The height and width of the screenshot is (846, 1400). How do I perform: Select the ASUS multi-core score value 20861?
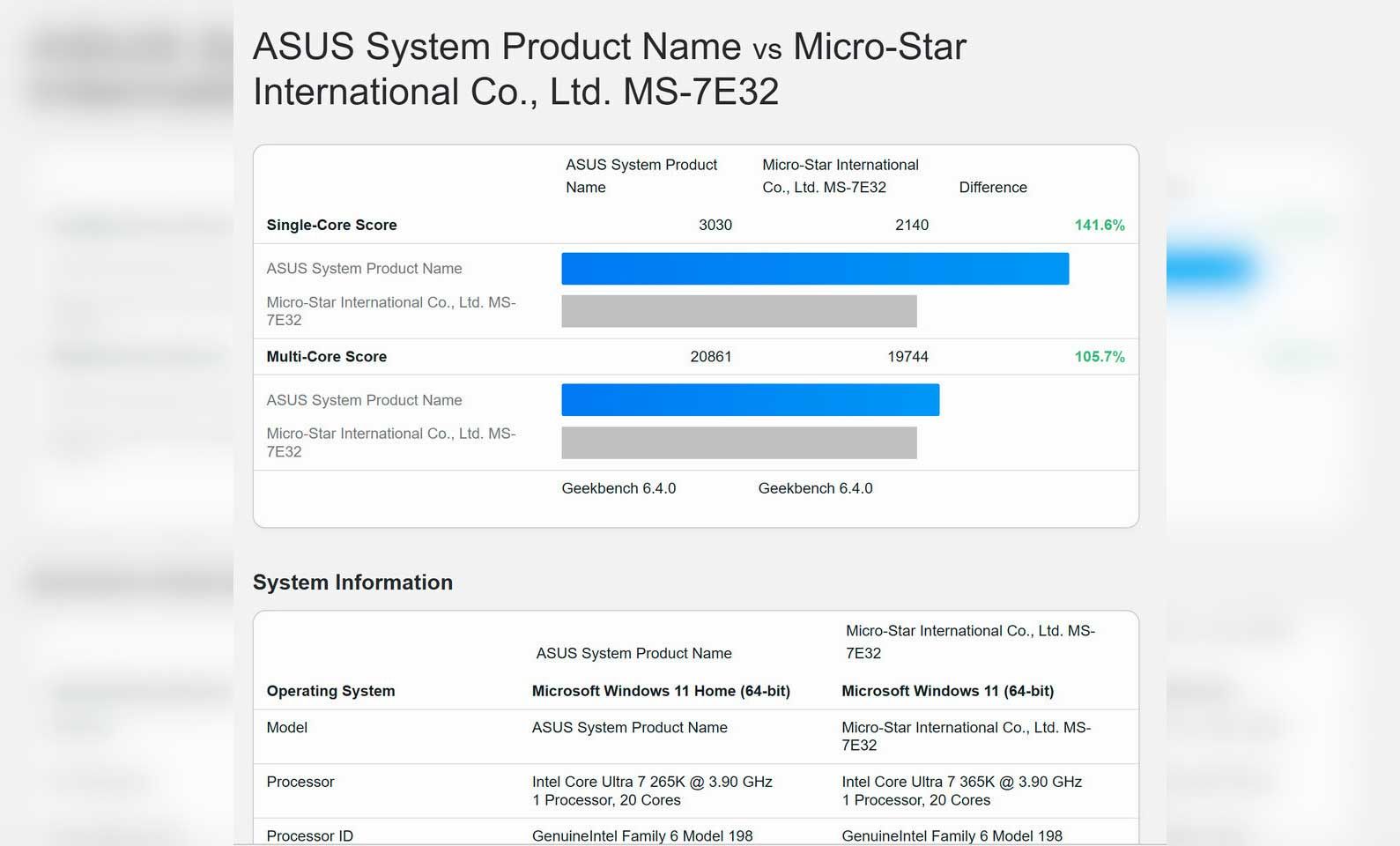click(x=710, y=357)
